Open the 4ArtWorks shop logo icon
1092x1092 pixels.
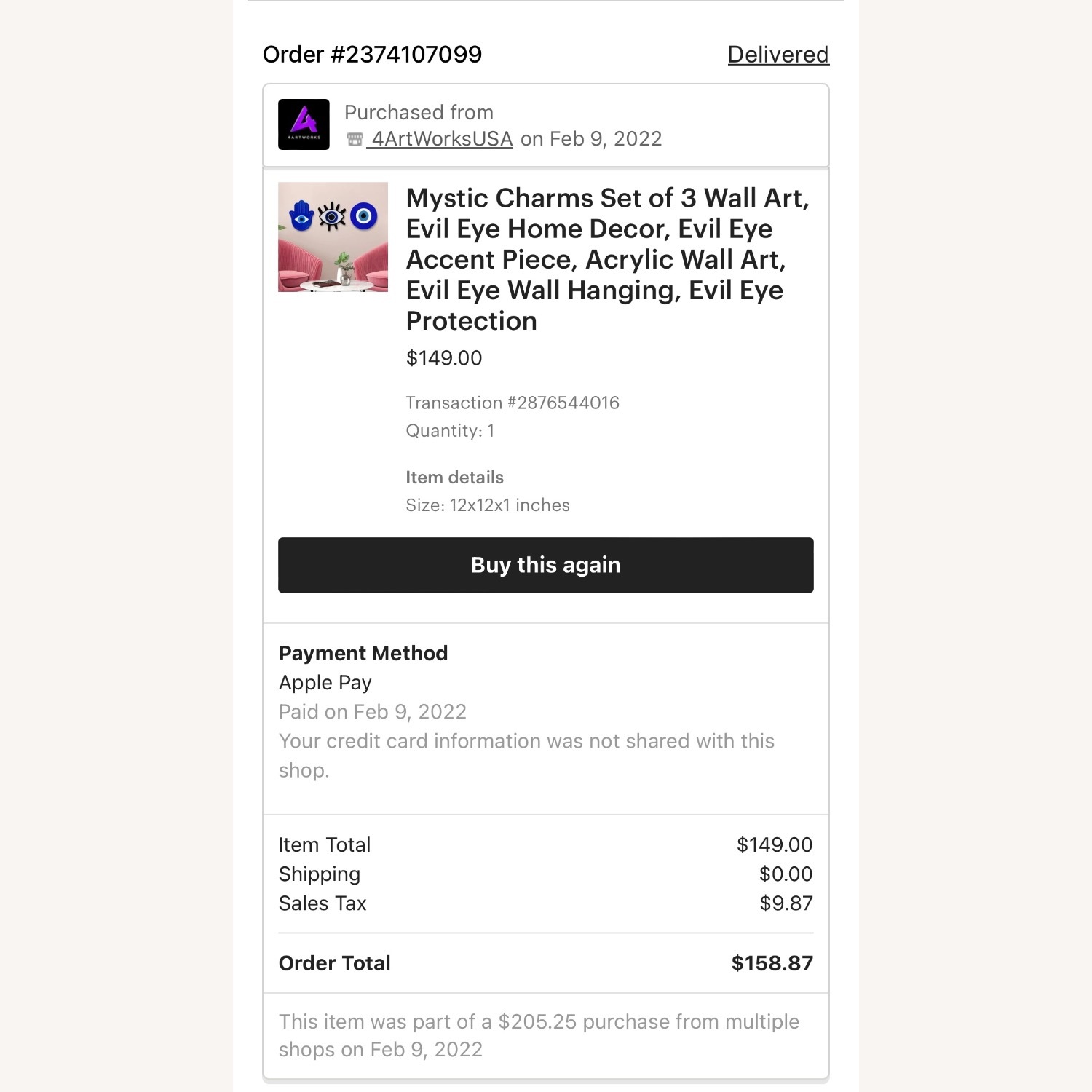tap(304, 124)
